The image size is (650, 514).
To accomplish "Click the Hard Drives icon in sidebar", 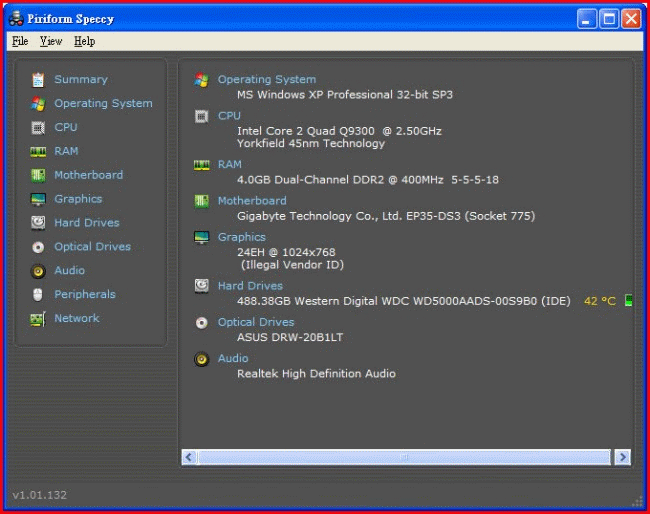I will [x=38, y=223].
